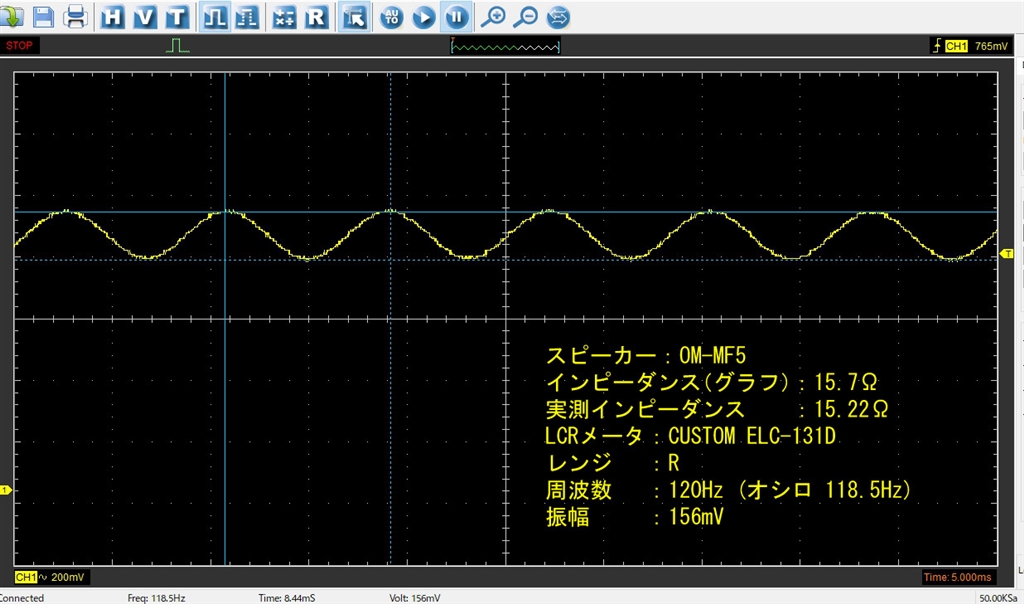The width and height of the screenshot is (1024, 604).
Task: Click the Freq: 118.5Hz status readout
Action: point(156,598)
